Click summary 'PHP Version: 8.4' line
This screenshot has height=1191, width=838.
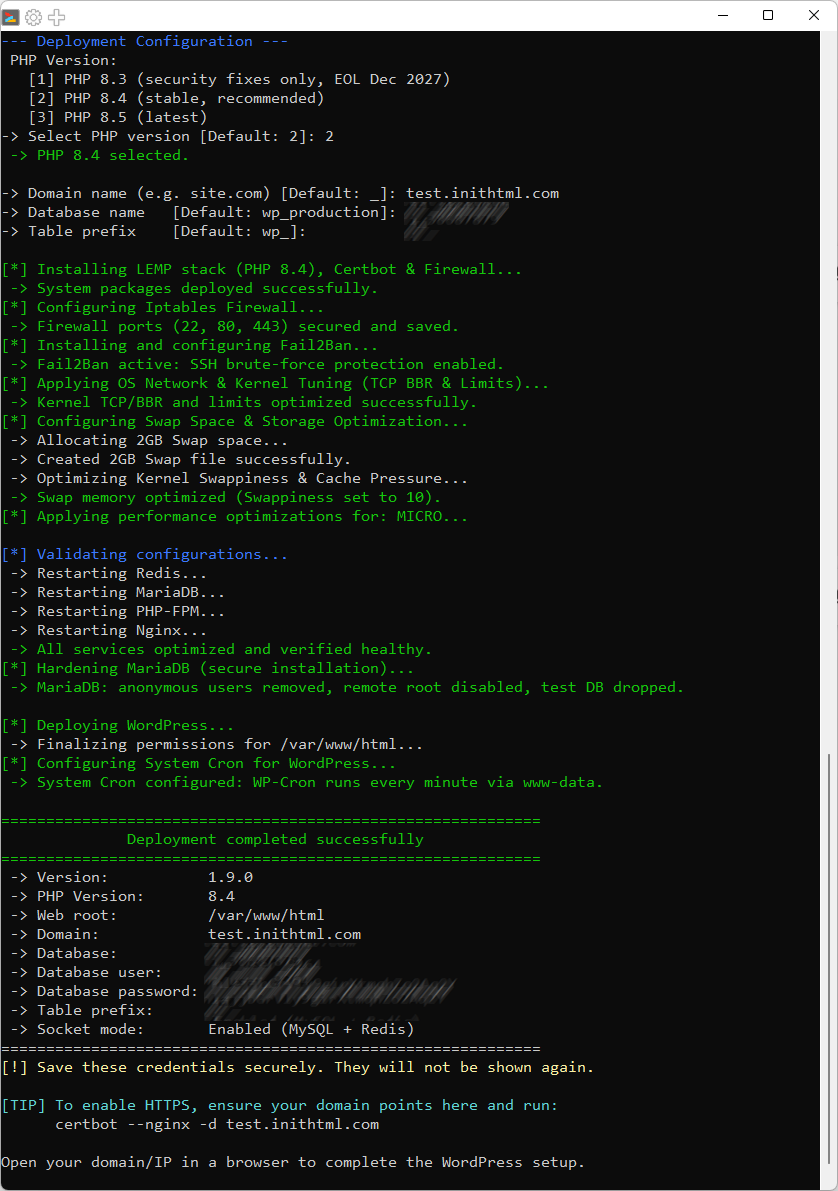tap(122, 896)
